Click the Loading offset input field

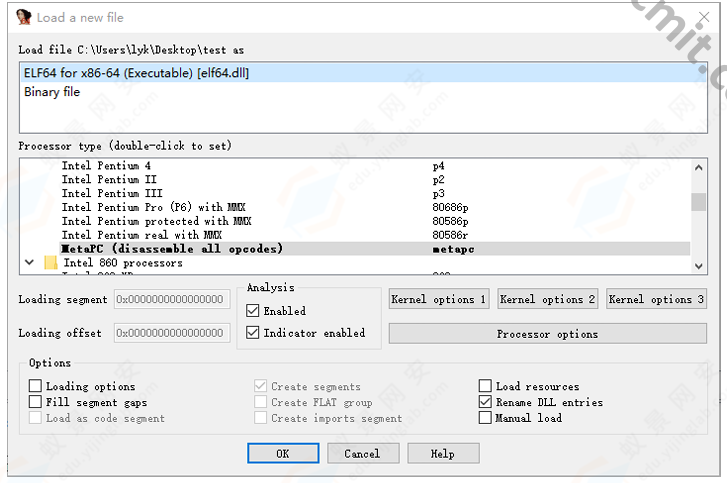172,333
